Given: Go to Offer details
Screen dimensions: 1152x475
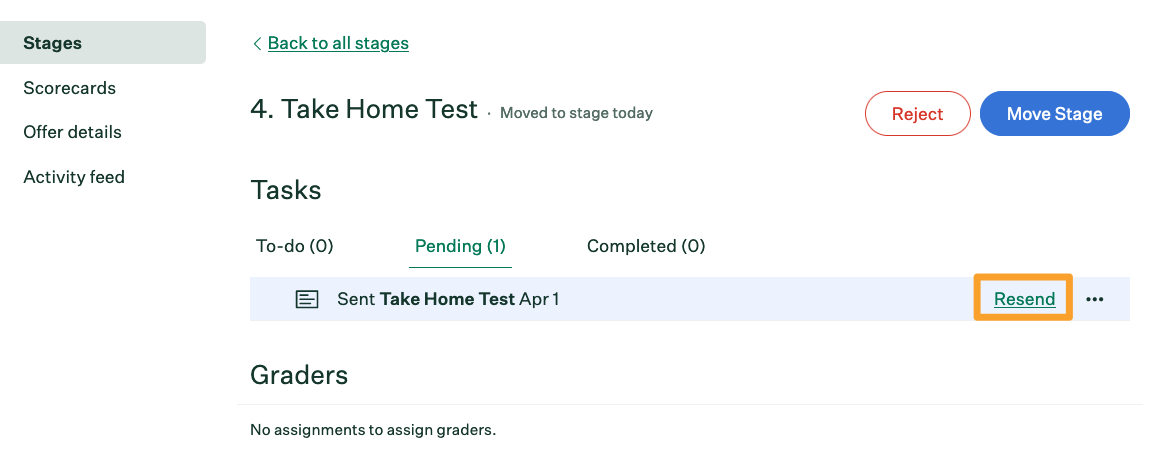Looking at the screenshot, I should [73, 132].
